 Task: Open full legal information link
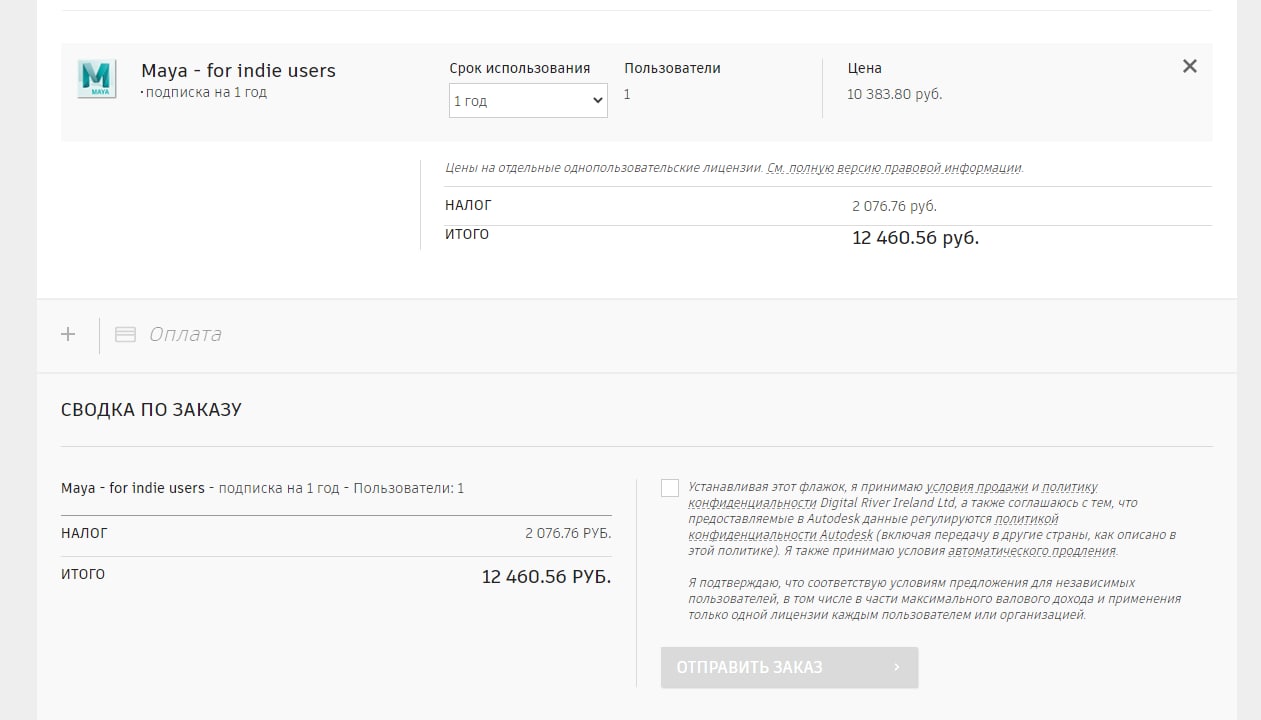point(895,168)
